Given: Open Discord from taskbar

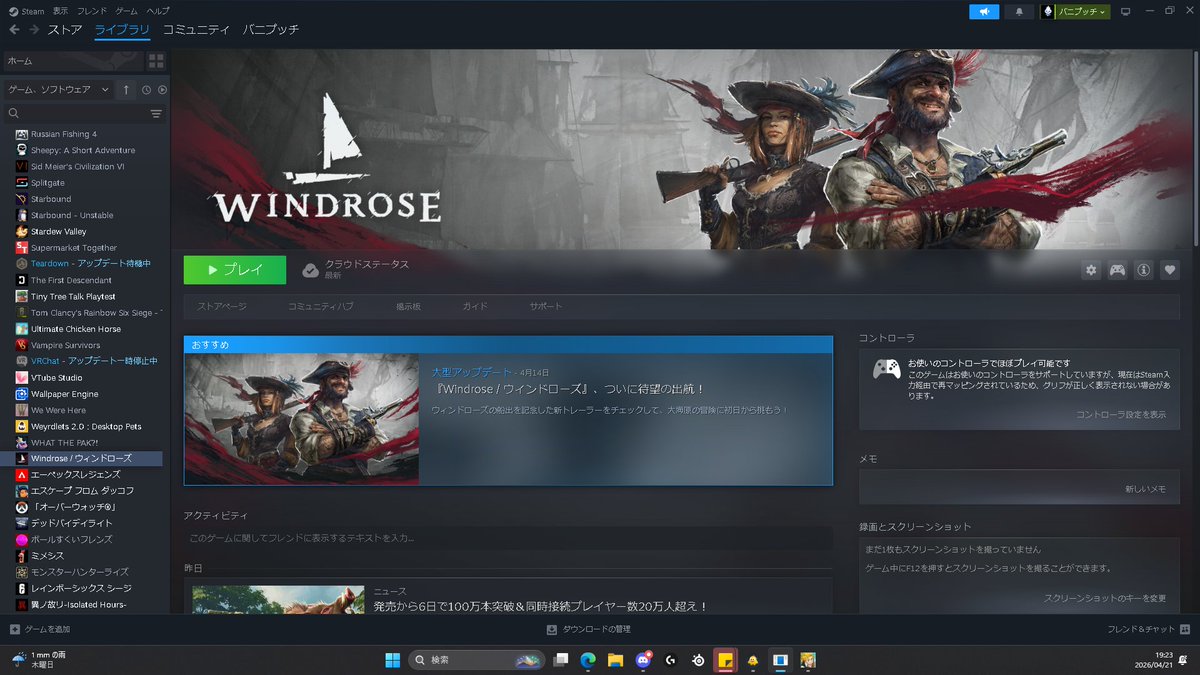Looking at the screenshot, I should 643,660.
